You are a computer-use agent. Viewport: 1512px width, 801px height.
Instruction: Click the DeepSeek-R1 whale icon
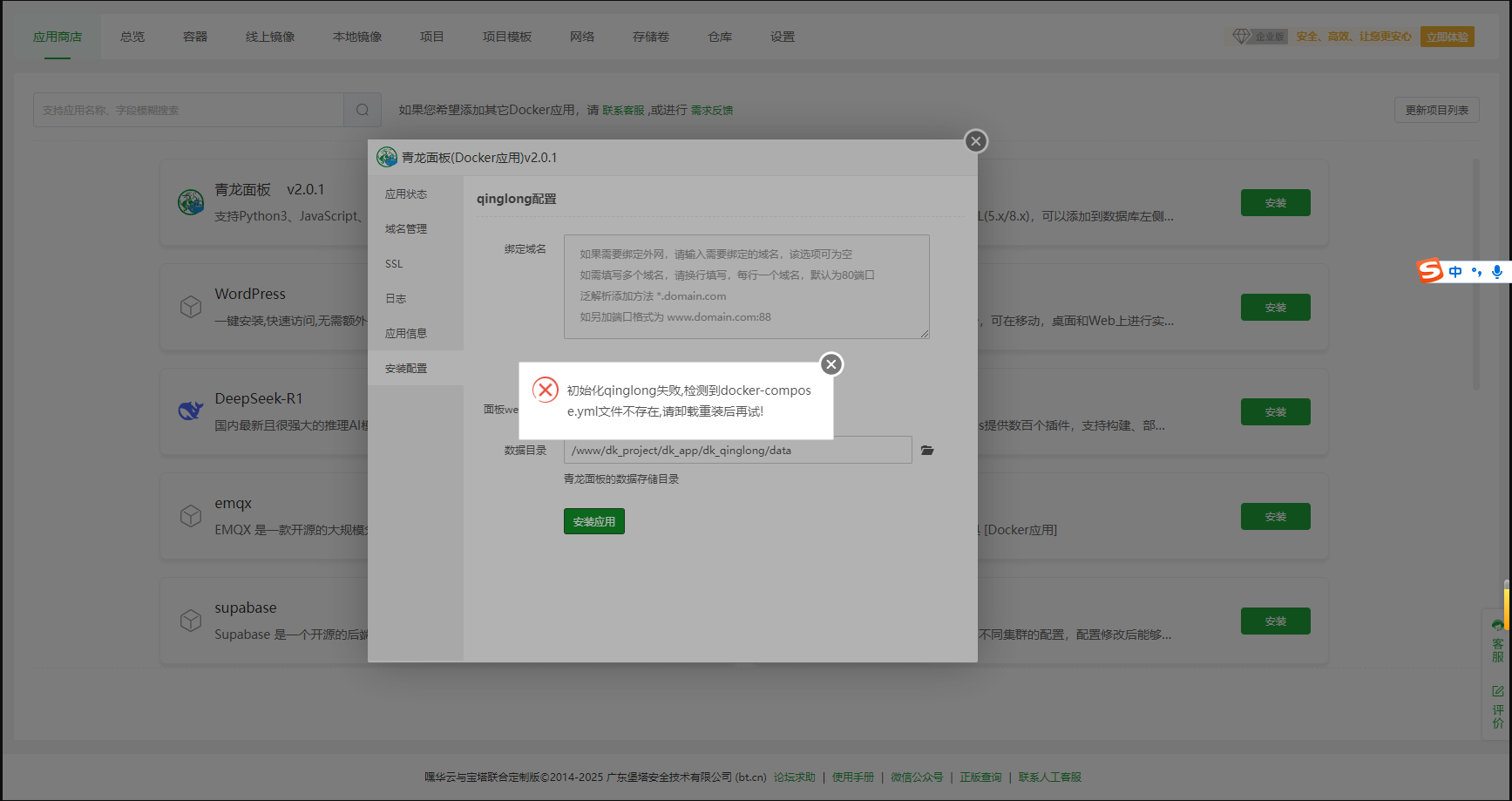(x=191, y=411)
